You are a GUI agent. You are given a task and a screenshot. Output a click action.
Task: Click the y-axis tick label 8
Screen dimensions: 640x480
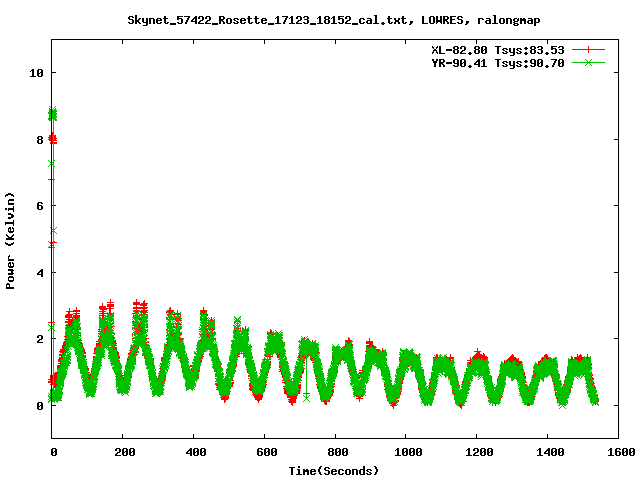pos(40,140)
